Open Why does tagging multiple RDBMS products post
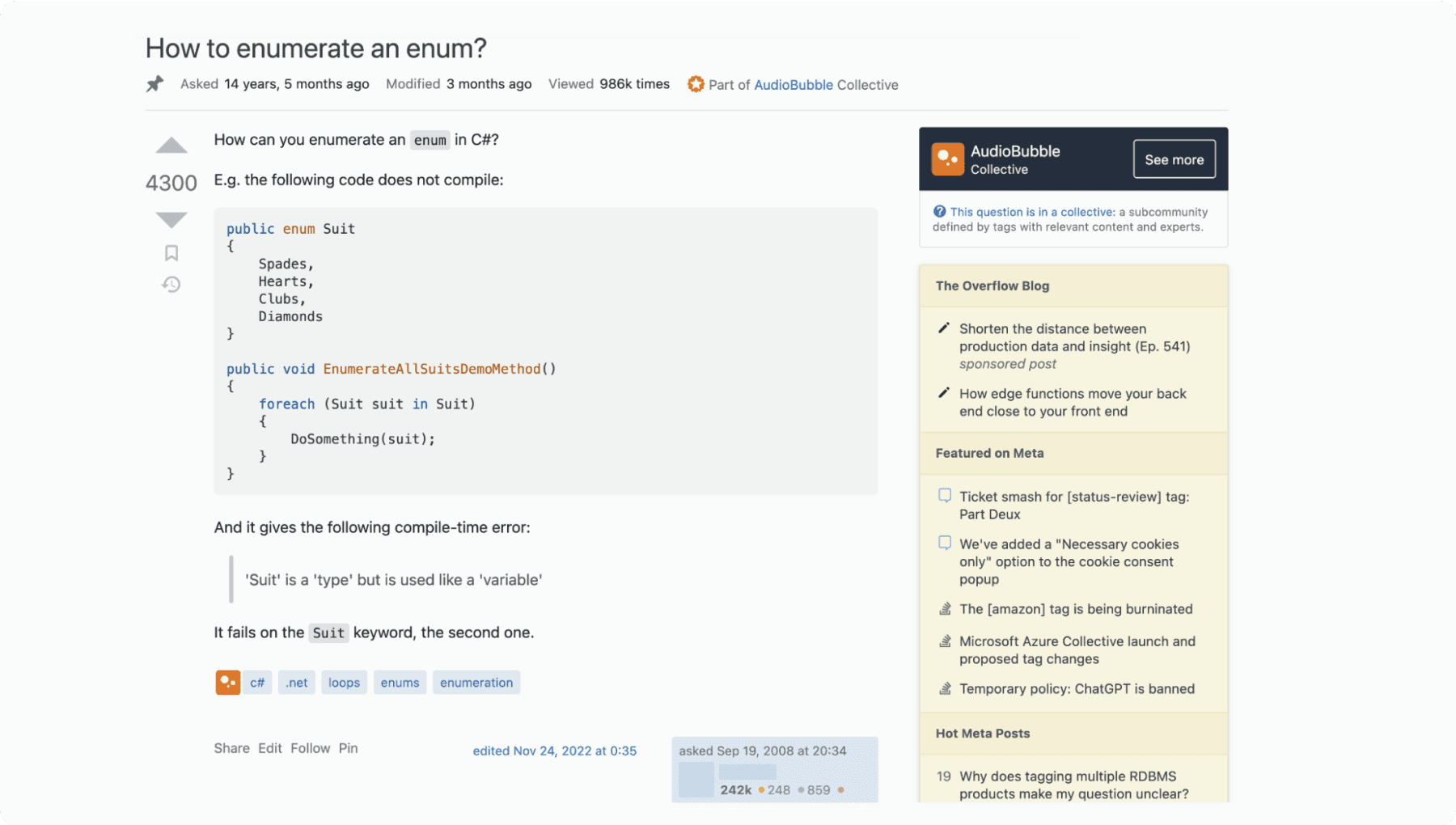Viewport: 1456px width, 825px height. (1074, 785)
